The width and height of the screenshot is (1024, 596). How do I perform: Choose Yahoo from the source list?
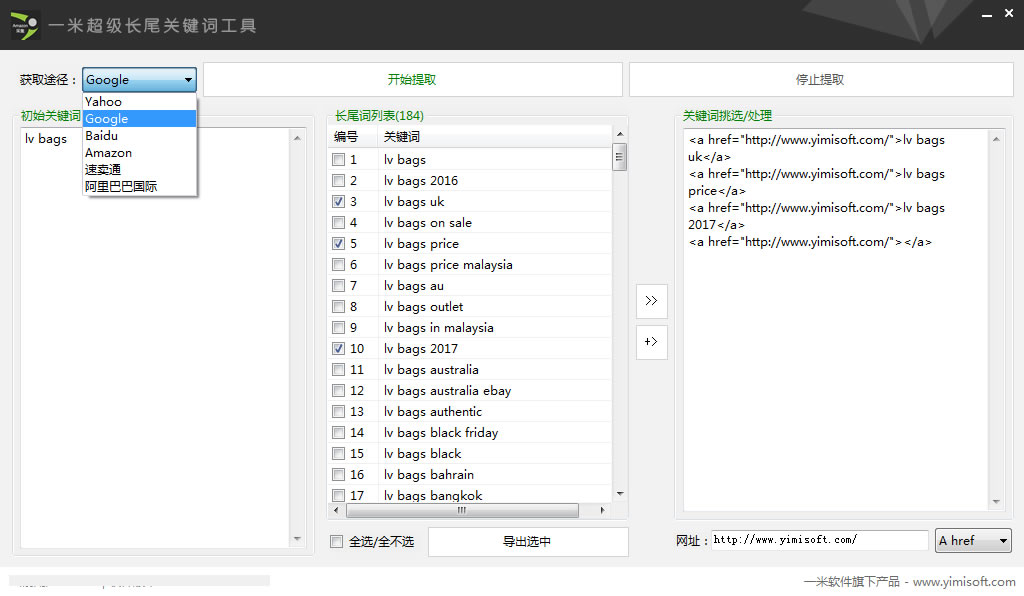pos(139,101)
